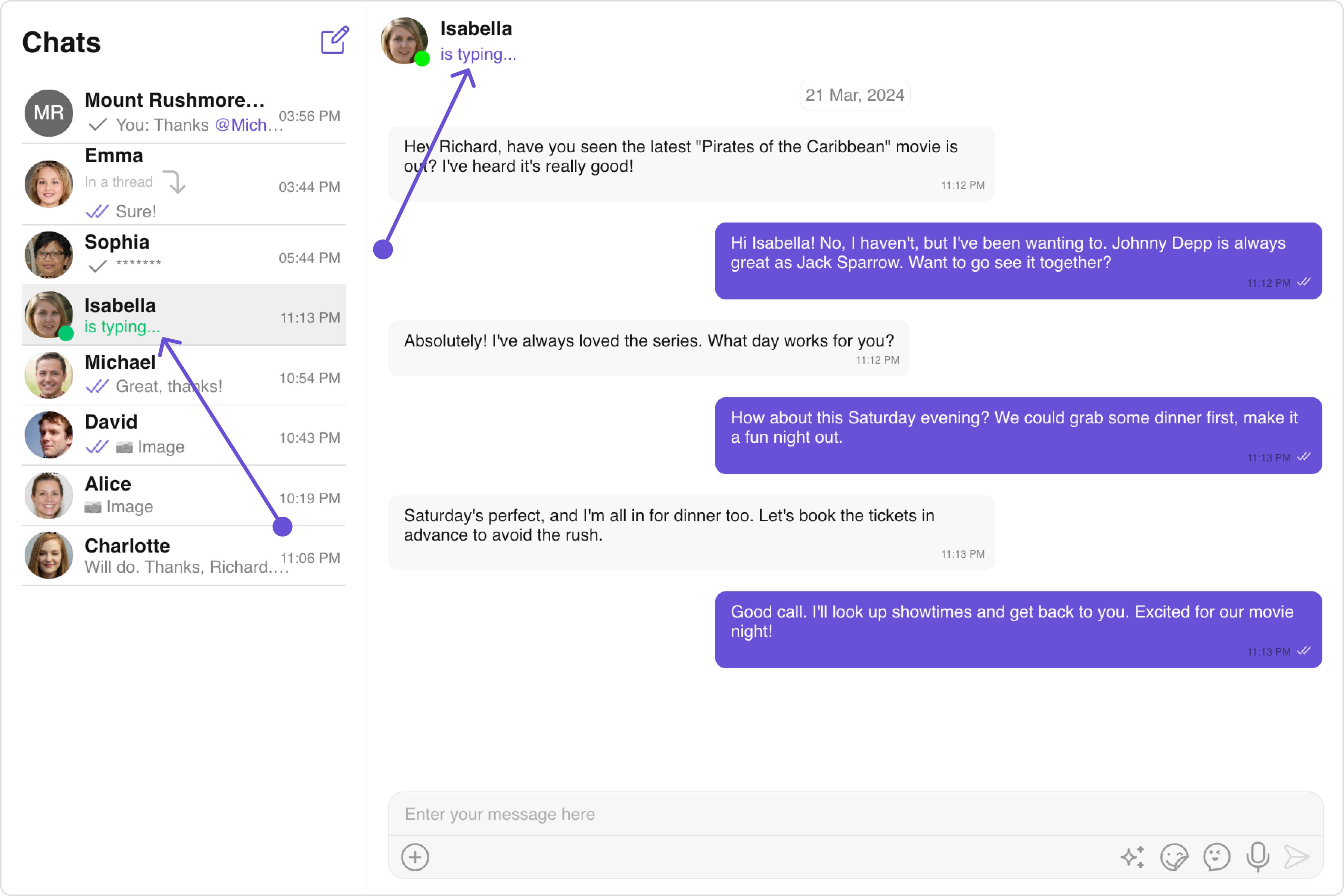Click the new chat compose icon

(334, 40)
